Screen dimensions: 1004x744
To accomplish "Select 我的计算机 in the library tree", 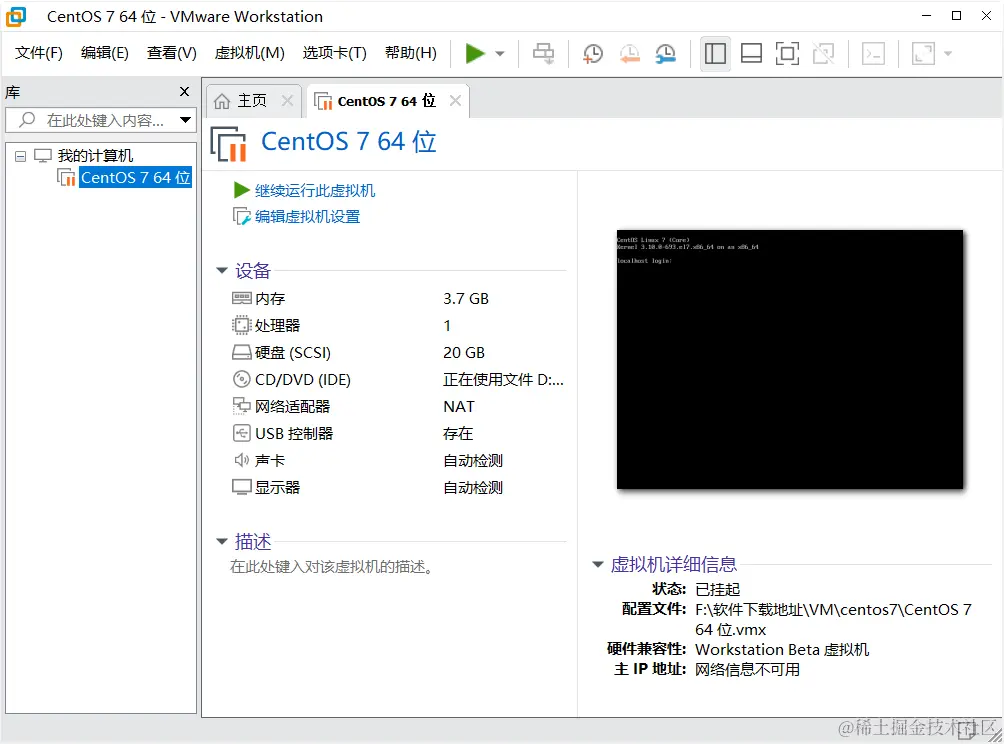I will click(95, 156).
